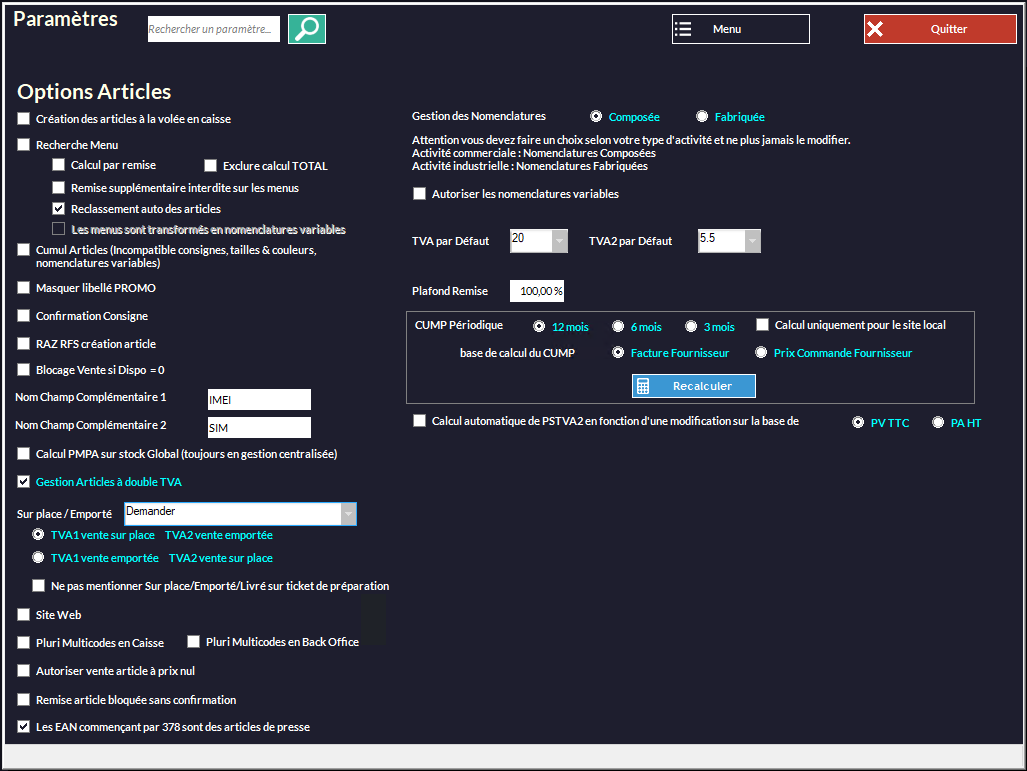This screenshot has height=771, width=1027.
Task: Click the X icon on Quitter button
Action: 875,29
